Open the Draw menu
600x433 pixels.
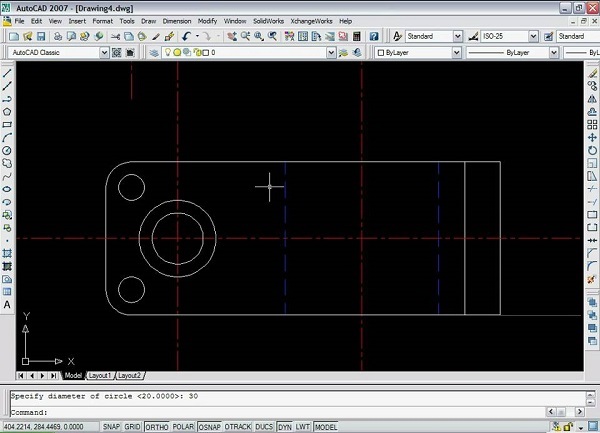pyautogui.click(x=148, y=21)
